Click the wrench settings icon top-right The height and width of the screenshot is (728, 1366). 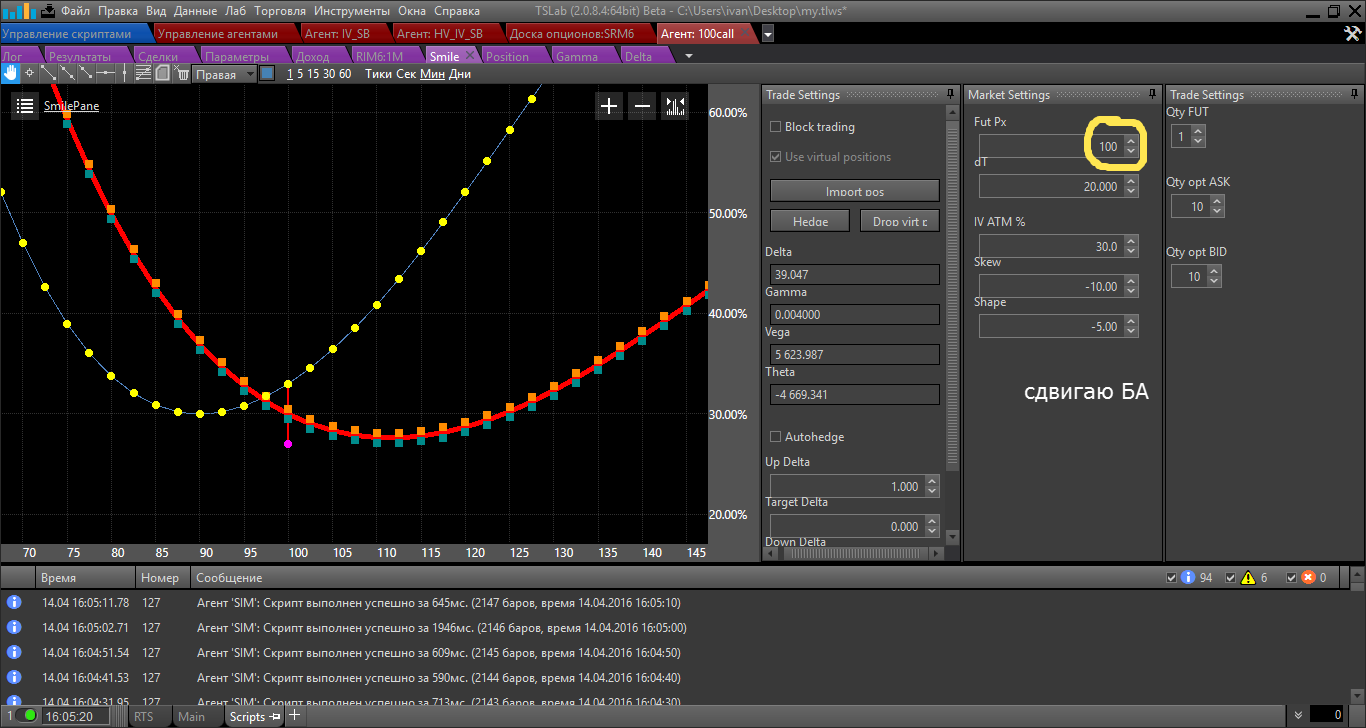pos(1352,34)
